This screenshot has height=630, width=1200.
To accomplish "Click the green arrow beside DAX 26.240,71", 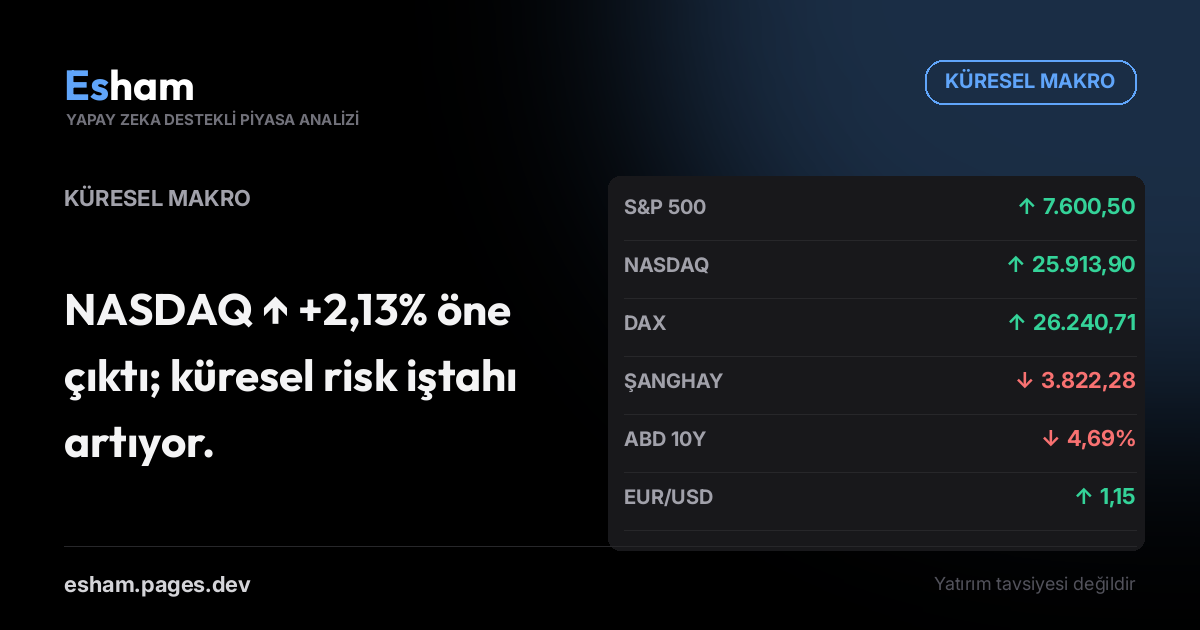I will [x=1017, y=323].
